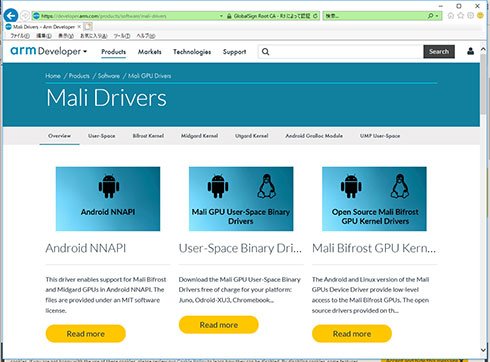Click the smiley feedback icon

coord(480,16)
